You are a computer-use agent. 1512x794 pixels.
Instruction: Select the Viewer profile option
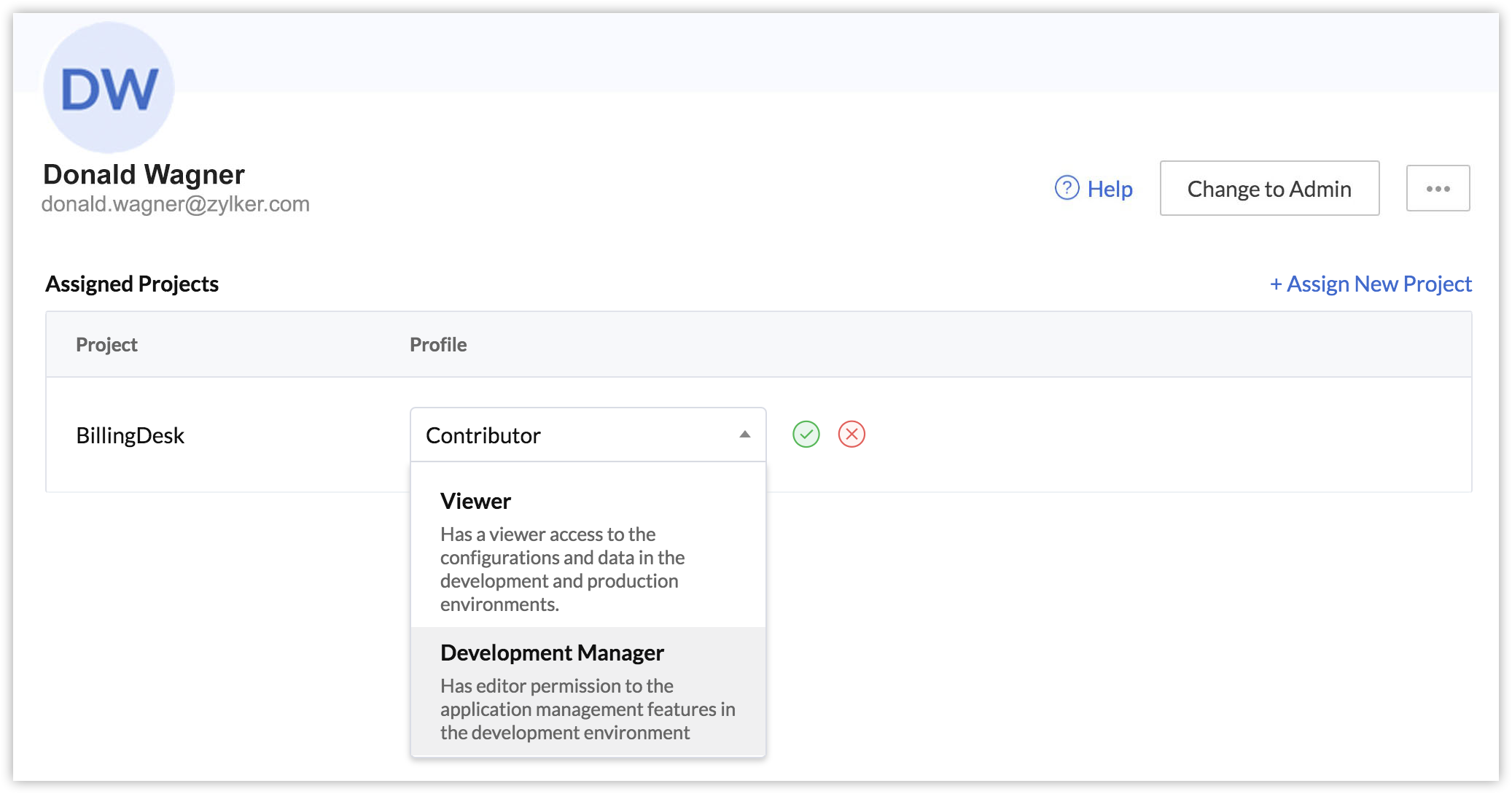[x=475, y=501]
